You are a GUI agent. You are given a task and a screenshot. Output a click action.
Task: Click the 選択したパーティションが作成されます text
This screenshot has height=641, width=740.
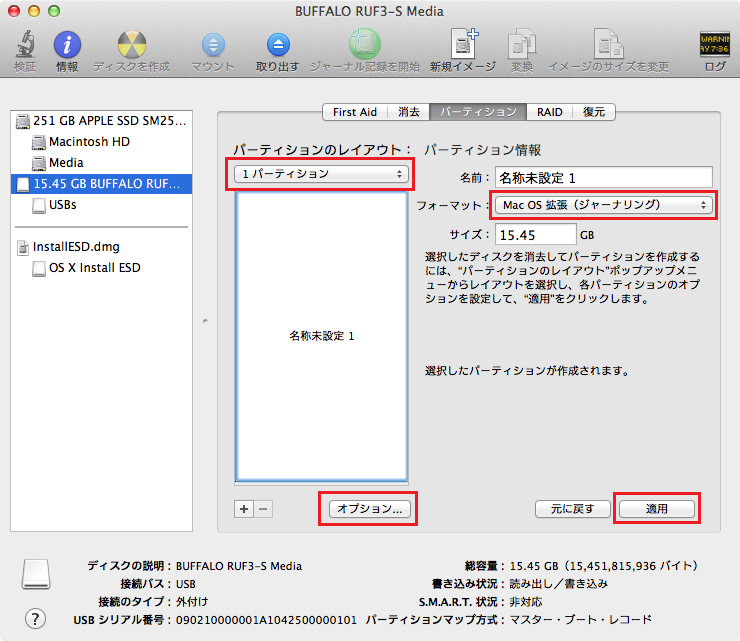[528, 371]
